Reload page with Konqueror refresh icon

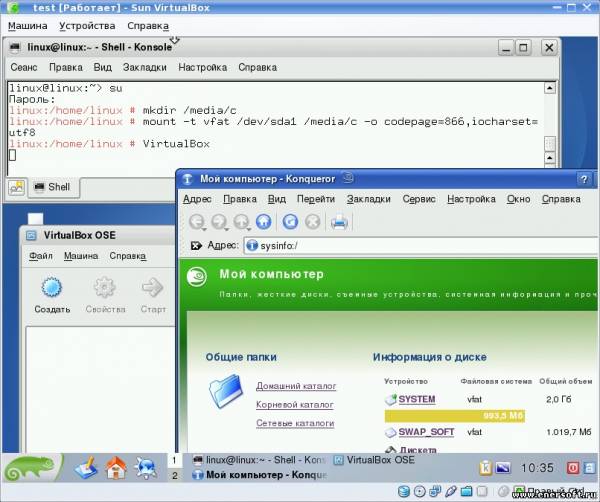point(290,222)
